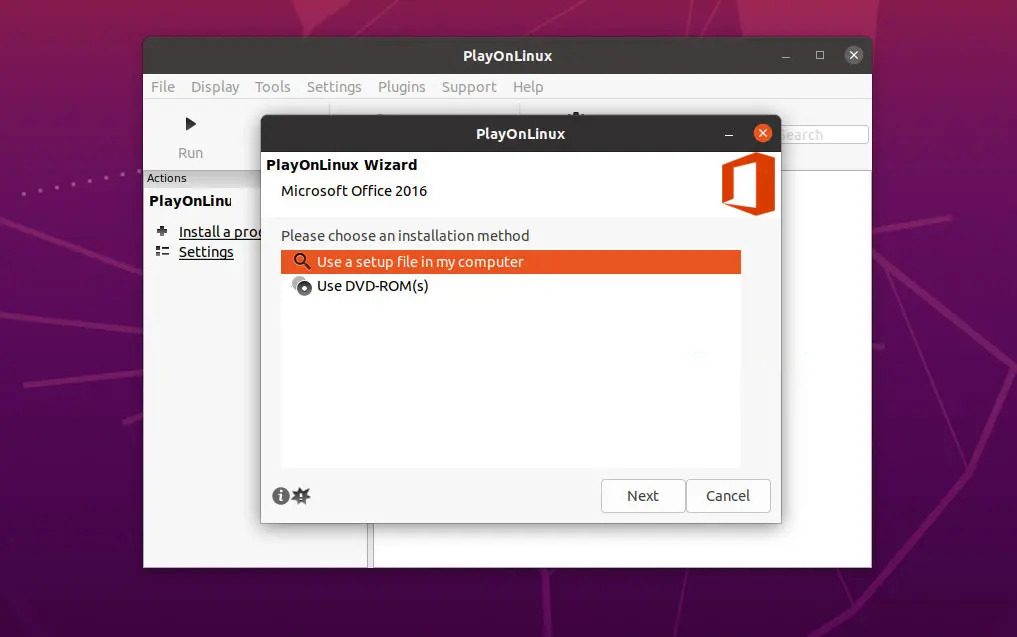Viewport: 1017px width, 637px height.
Task: Cancel the Microsoft Office 2016 installation wizard
Action: [x=728, y=495]
